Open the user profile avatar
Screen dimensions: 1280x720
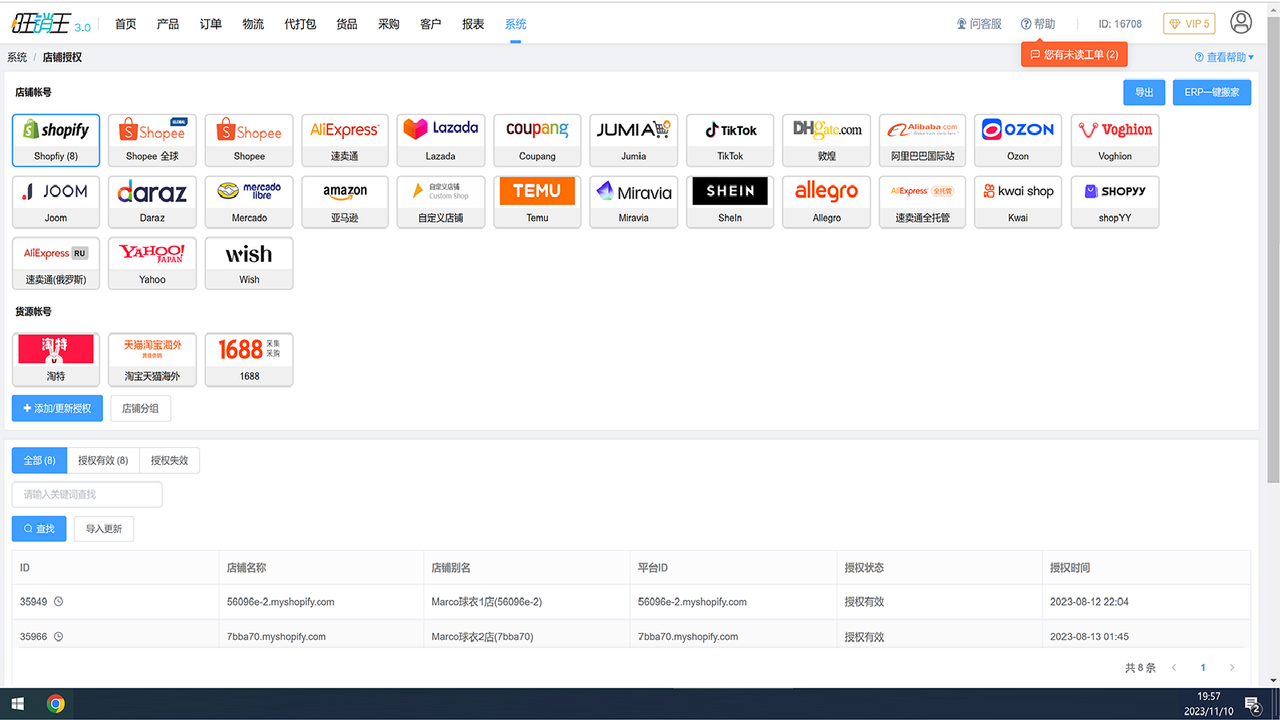pos(1241,22)
